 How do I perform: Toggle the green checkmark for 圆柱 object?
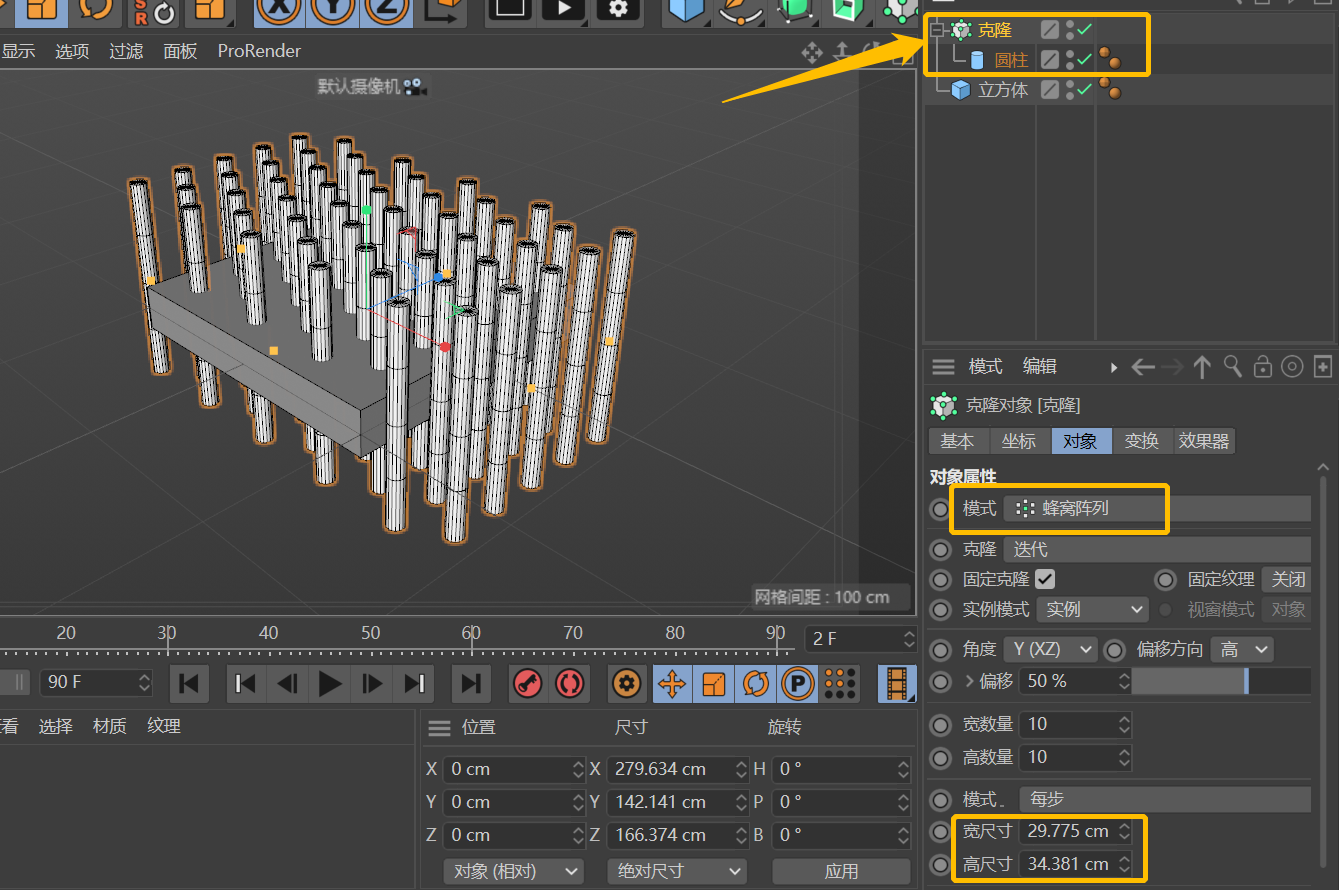tap(1084, 60)
